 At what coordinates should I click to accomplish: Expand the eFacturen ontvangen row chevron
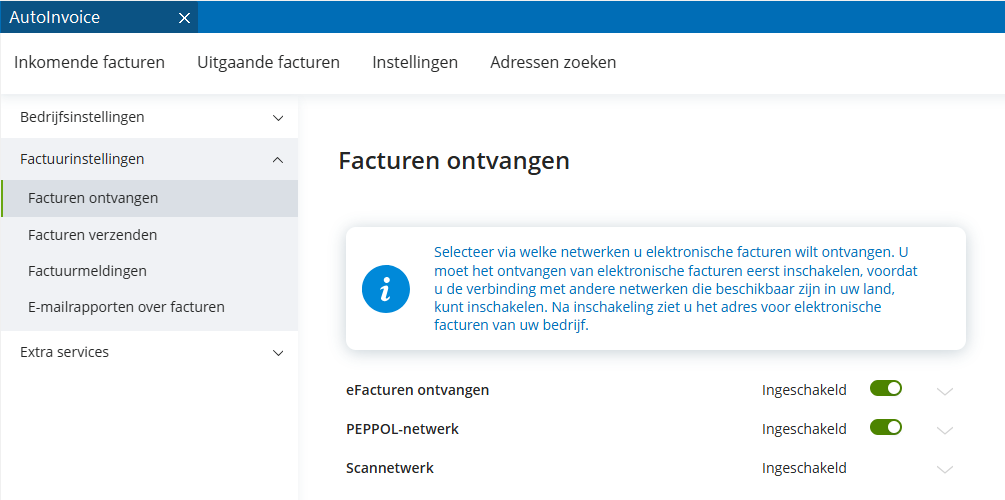[945, 391]
